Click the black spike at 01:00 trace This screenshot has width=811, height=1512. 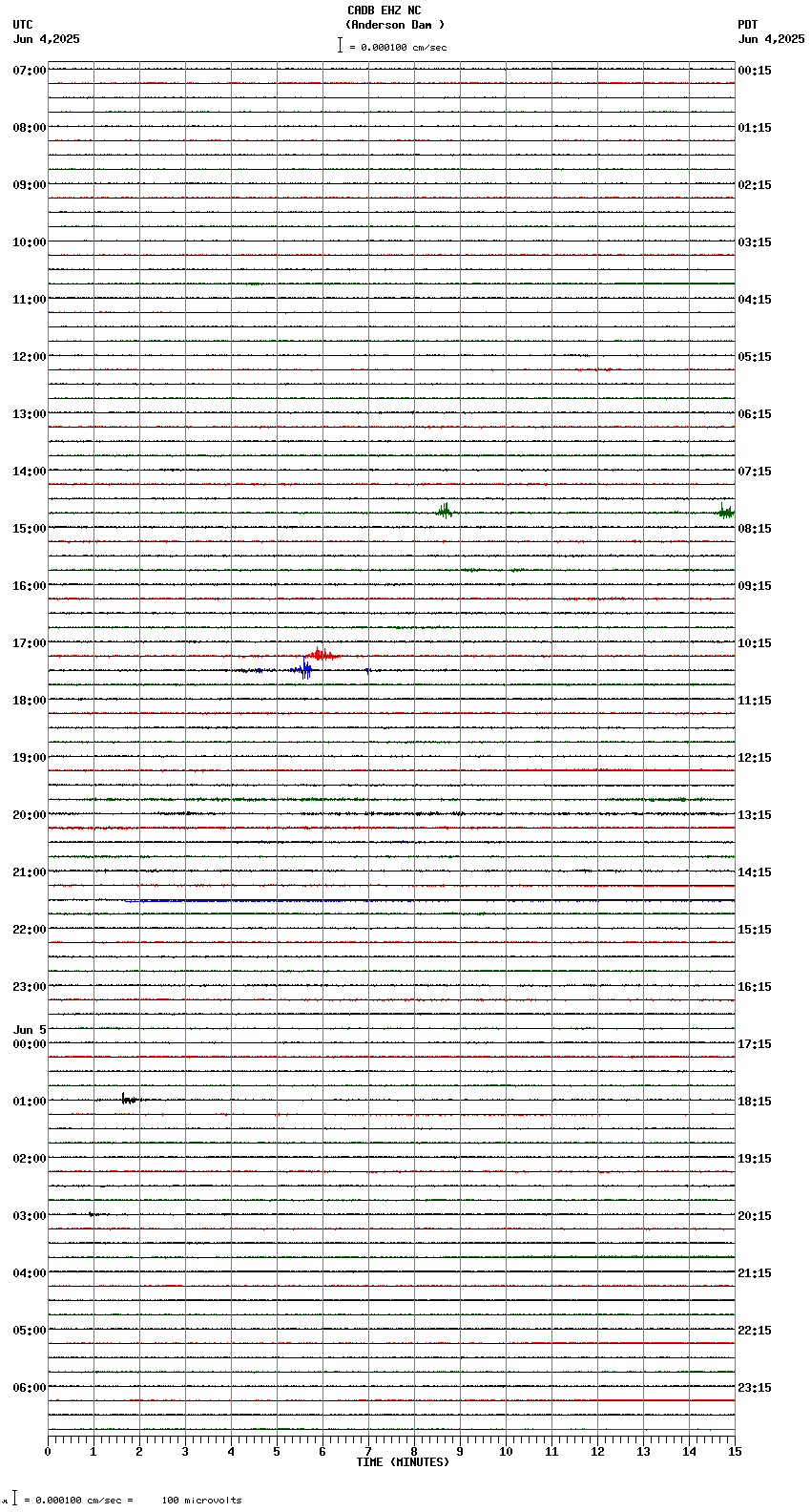coord(129,1099)
